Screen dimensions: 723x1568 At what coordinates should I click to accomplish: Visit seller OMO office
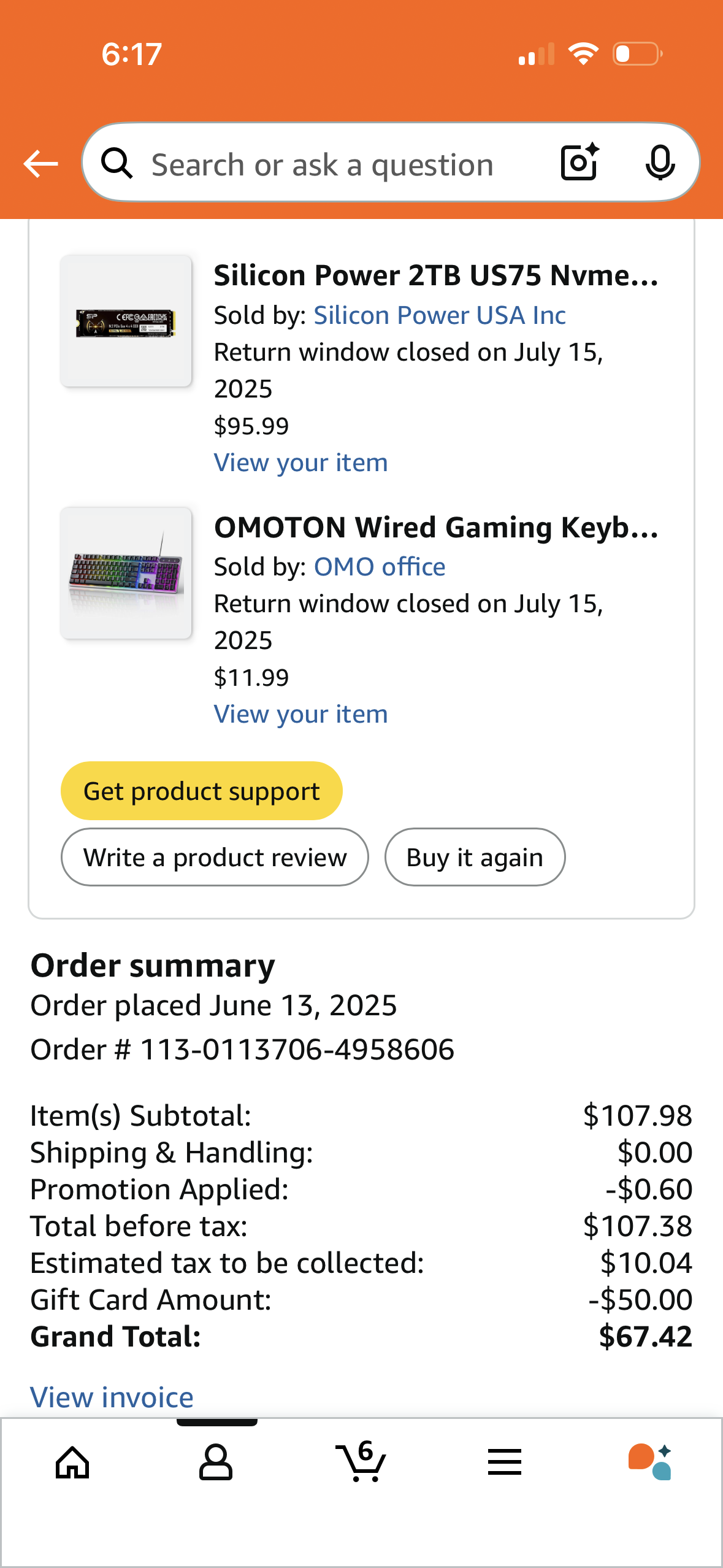[380, 567]
